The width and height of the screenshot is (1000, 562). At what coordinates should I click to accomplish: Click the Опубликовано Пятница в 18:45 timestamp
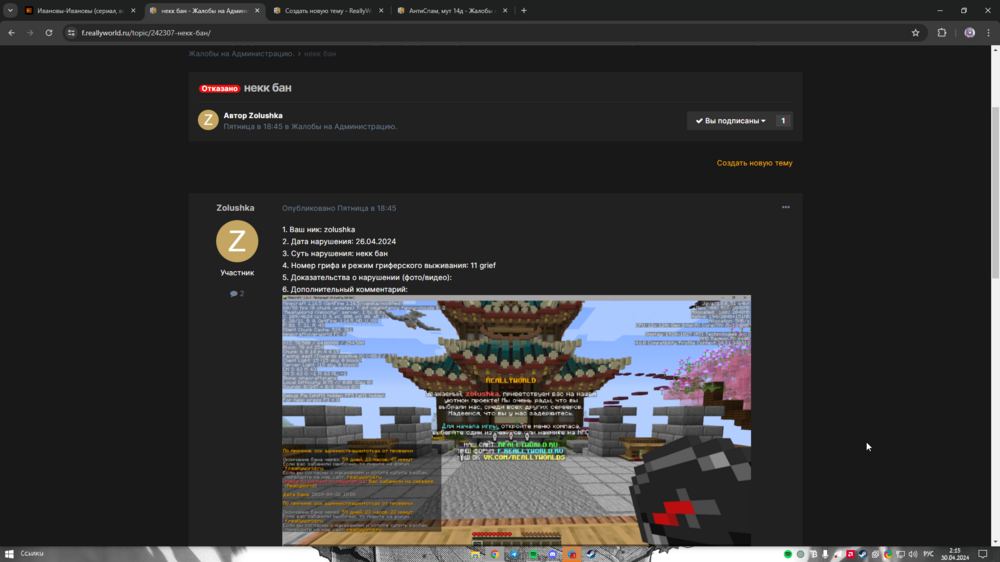(x=339, y=208)
